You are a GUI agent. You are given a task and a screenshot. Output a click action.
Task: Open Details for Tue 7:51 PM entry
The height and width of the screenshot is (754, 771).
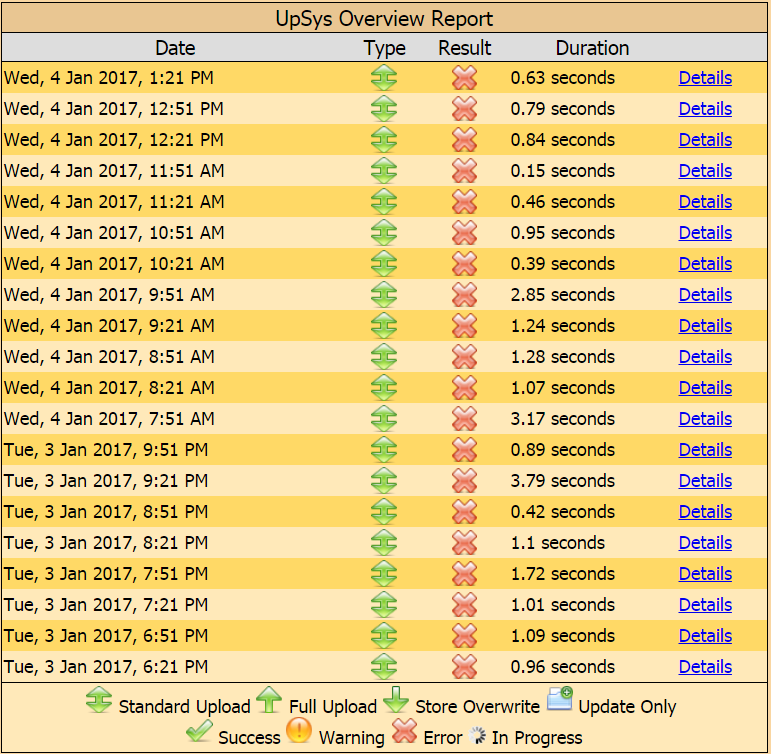tap(705, 573)
